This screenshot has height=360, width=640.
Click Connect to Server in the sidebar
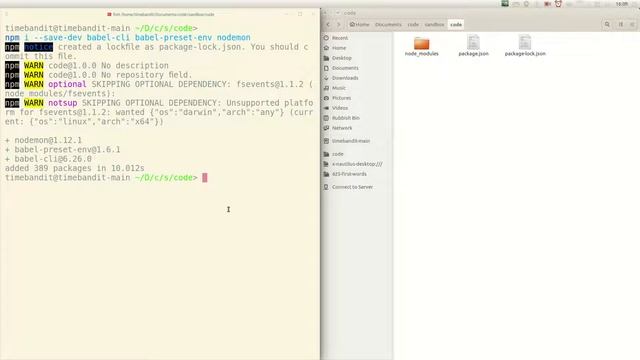tap(352, 187)
